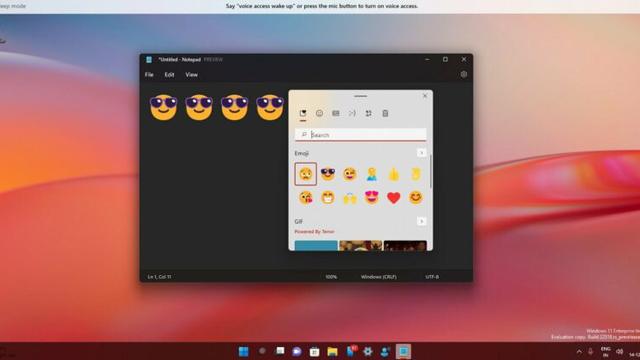The image size is (640, 360).
Task: Open the Chat app on taskbar
Action: [x=297, y=351]
